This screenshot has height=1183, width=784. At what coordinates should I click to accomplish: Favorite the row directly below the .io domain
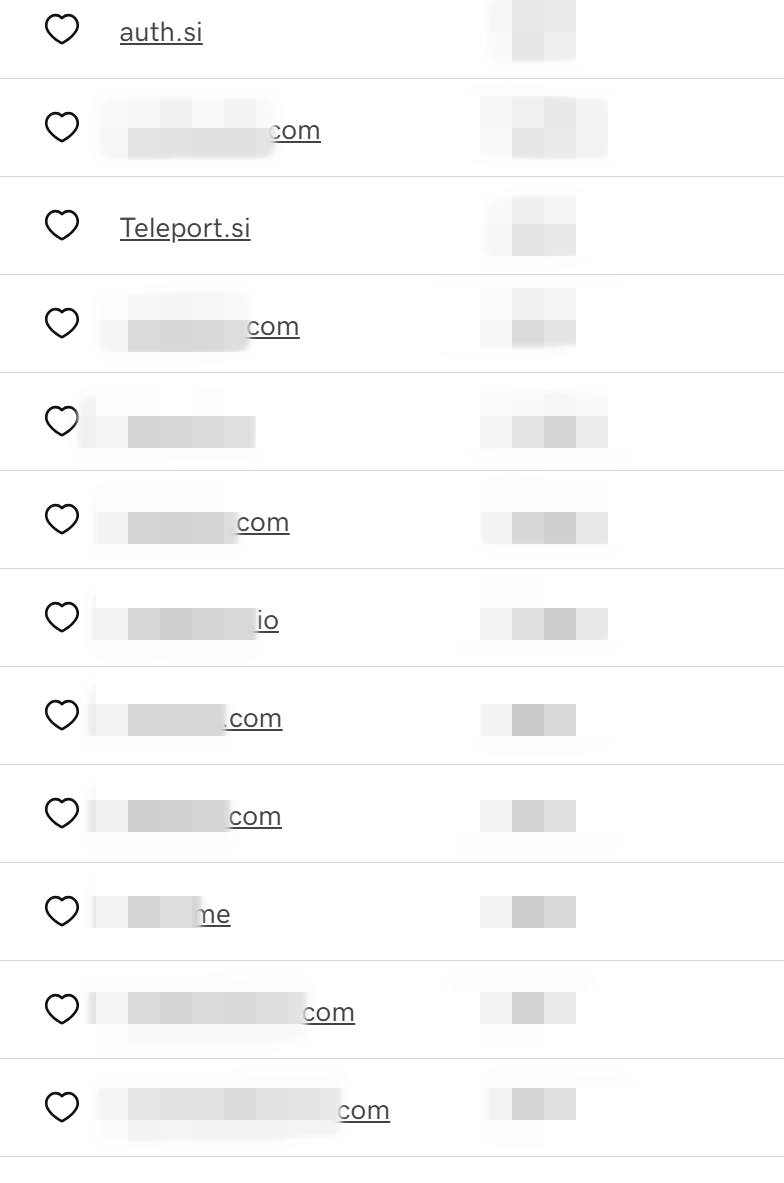tap(62, 715)
